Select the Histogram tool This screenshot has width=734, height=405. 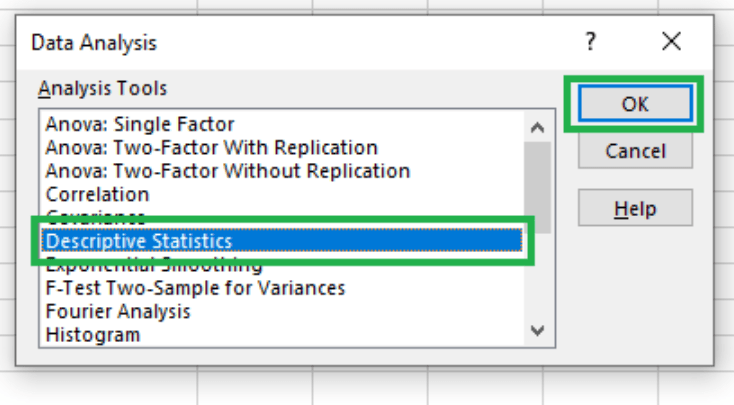(92, 334)
